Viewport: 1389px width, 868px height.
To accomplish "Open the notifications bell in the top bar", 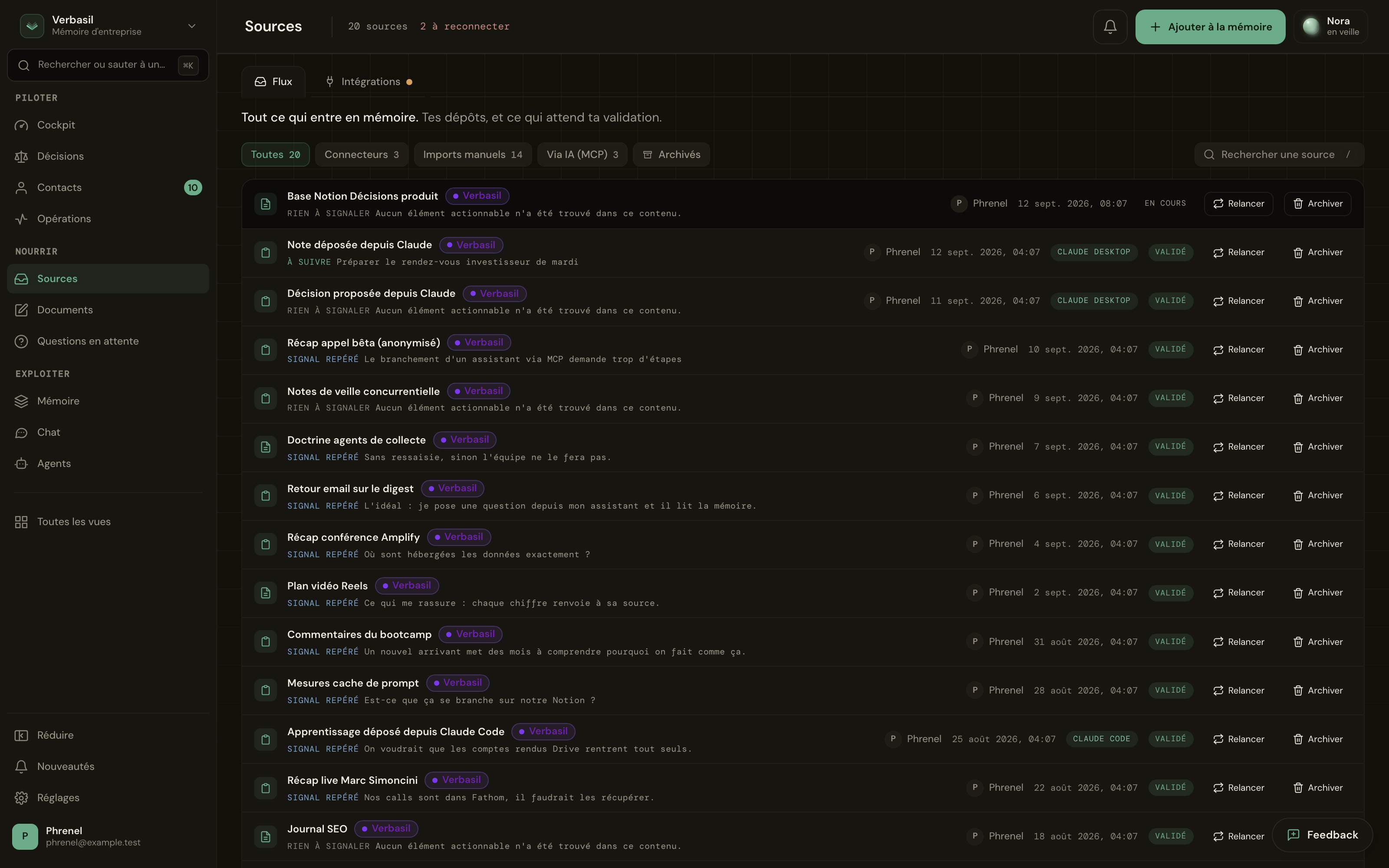I will pyautogui.click(x=1109, y=26).
